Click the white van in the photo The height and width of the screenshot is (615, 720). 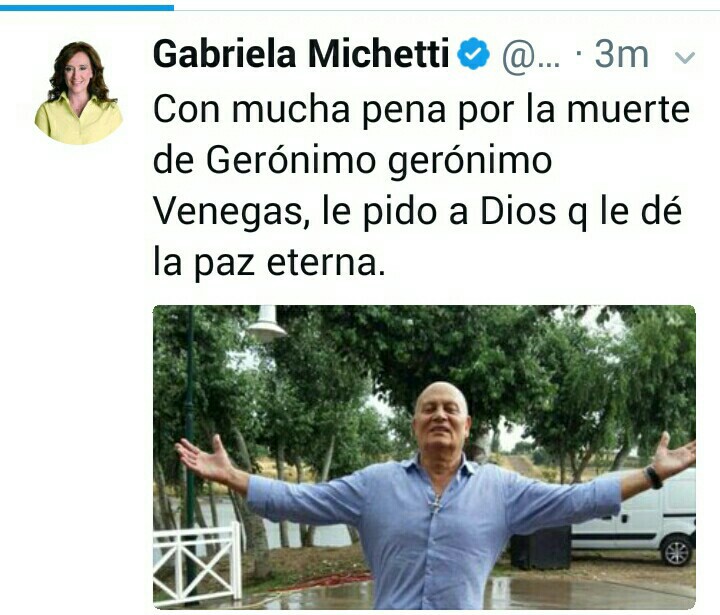(634, 515)
